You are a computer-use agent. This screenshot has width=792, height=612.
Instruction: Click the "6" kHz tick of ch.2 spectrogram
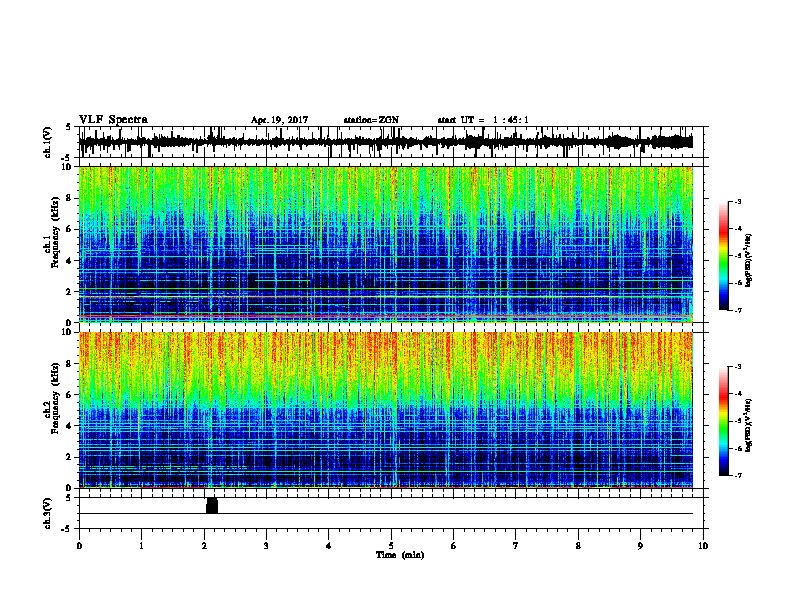[70, 395]
